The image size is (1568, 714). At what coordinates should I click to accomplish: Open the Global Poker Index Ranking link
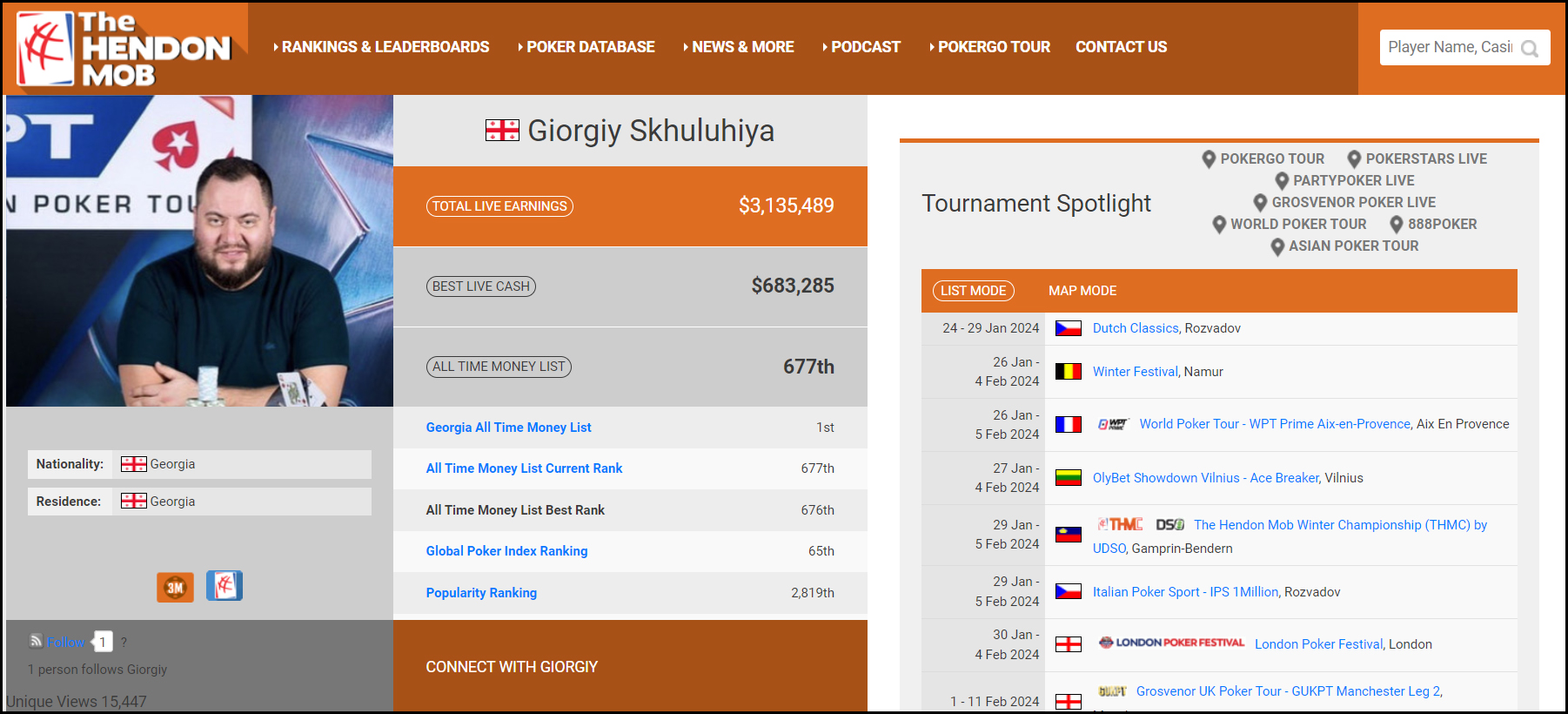506,551
